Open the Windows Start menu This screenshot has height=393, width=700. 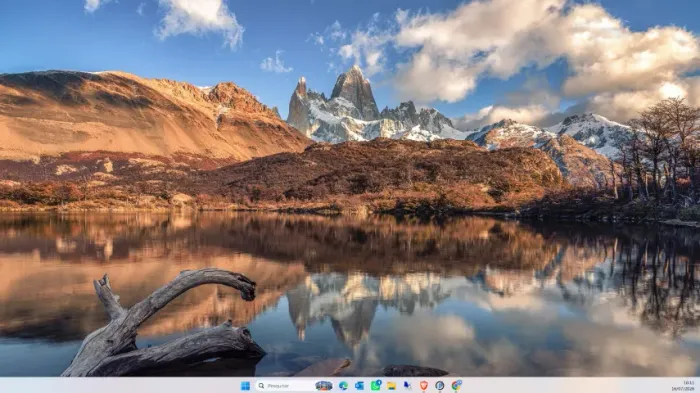tap(245, 386)
